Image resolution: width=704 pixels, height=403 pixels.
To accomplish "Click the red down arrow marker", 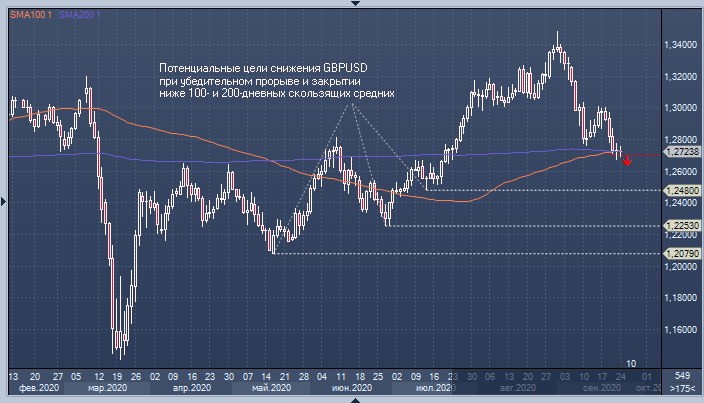I will 627,162.
